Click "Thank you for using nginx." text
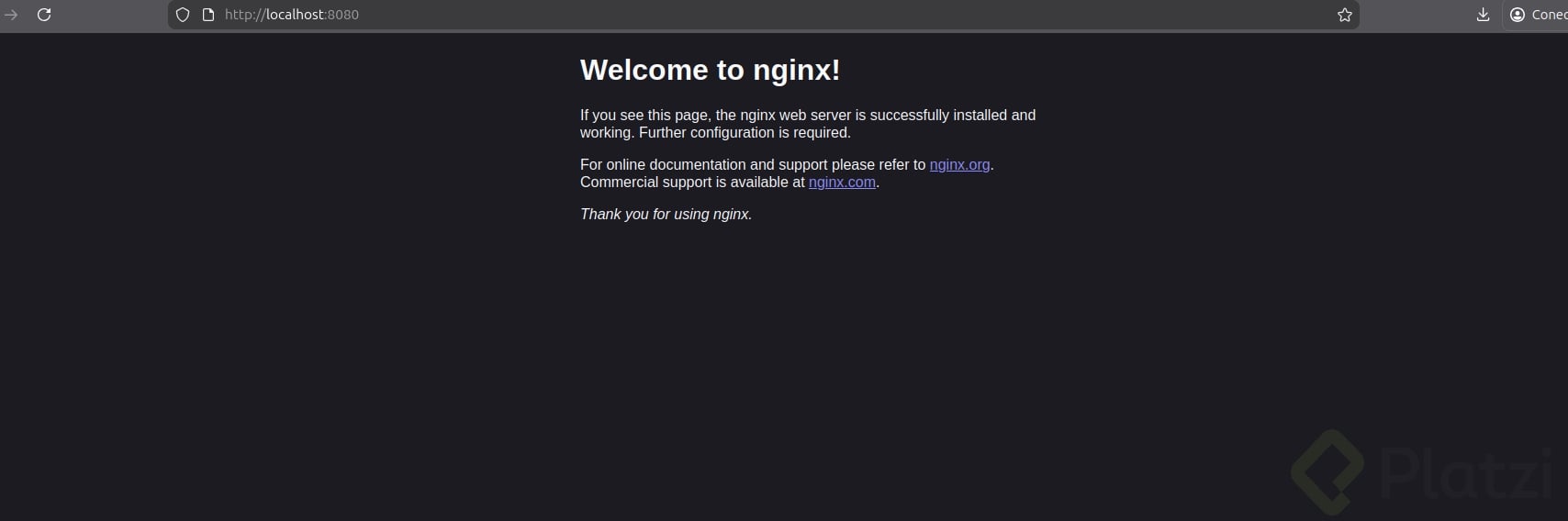The width and height of the screenshot is (1568, 521). pyautogui.click(x=666, y=215)
